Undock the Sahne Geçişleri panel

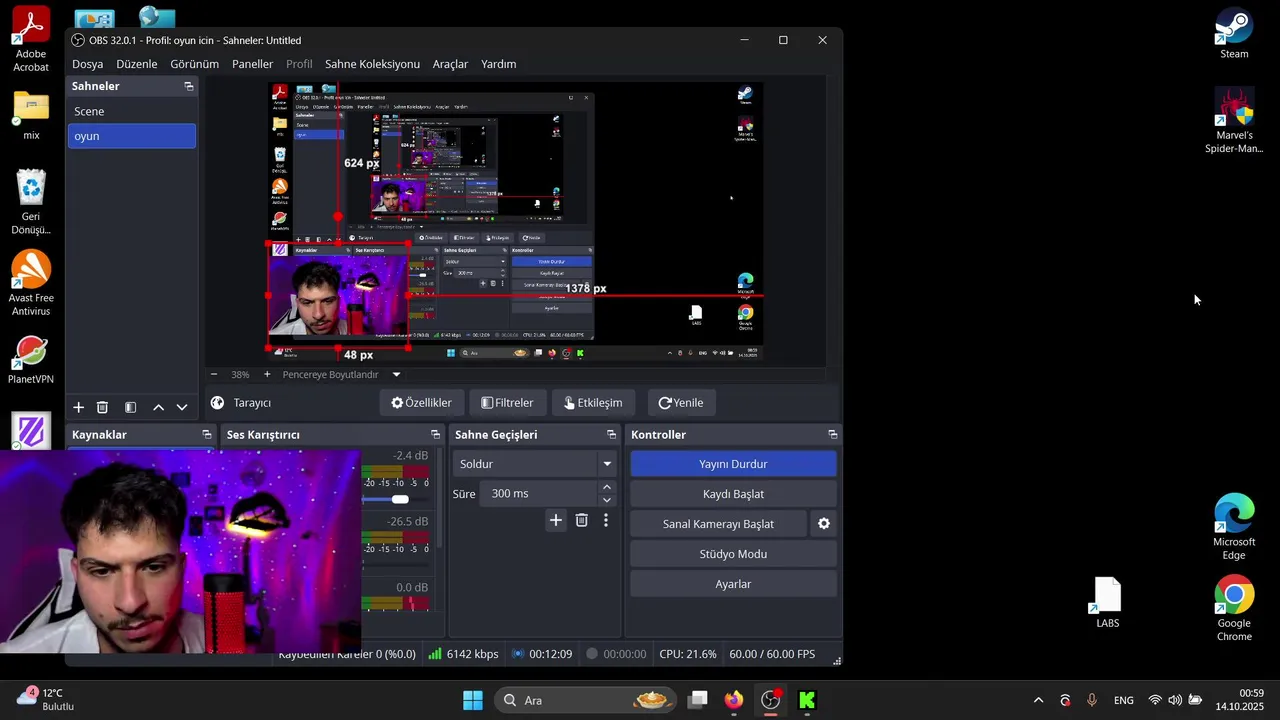click(x=611, y=435)
